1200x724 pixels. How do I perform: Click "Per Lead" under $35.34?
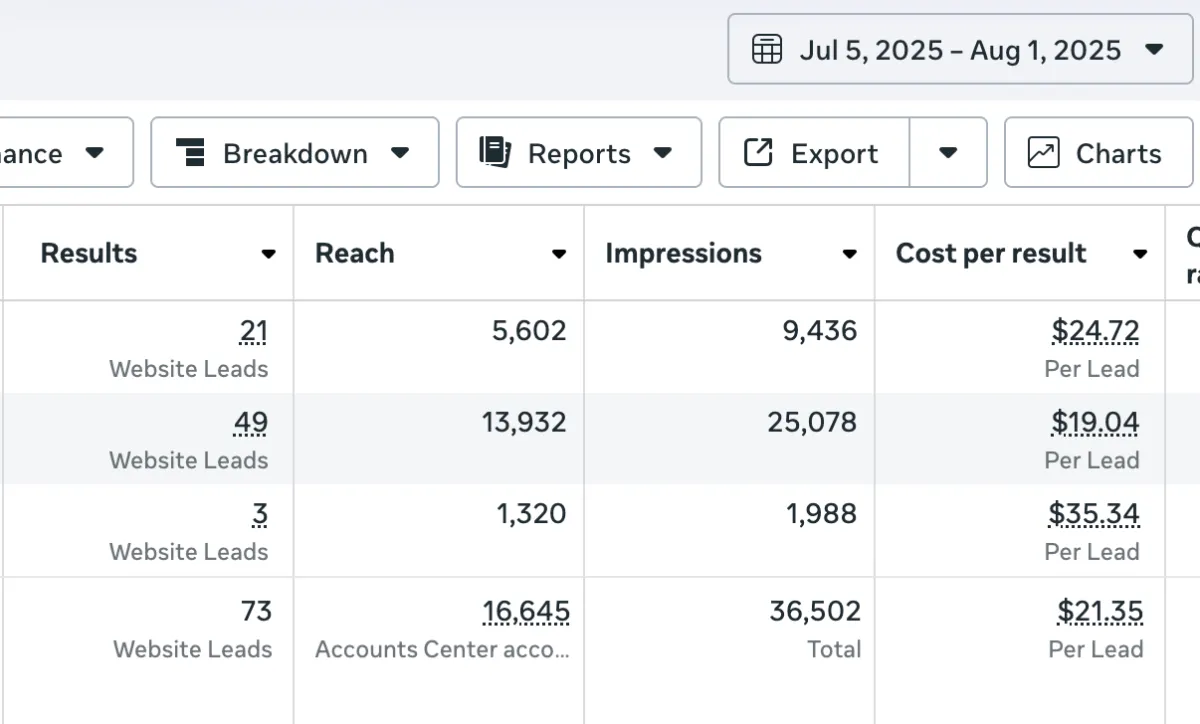click(x=1092, y=552)
